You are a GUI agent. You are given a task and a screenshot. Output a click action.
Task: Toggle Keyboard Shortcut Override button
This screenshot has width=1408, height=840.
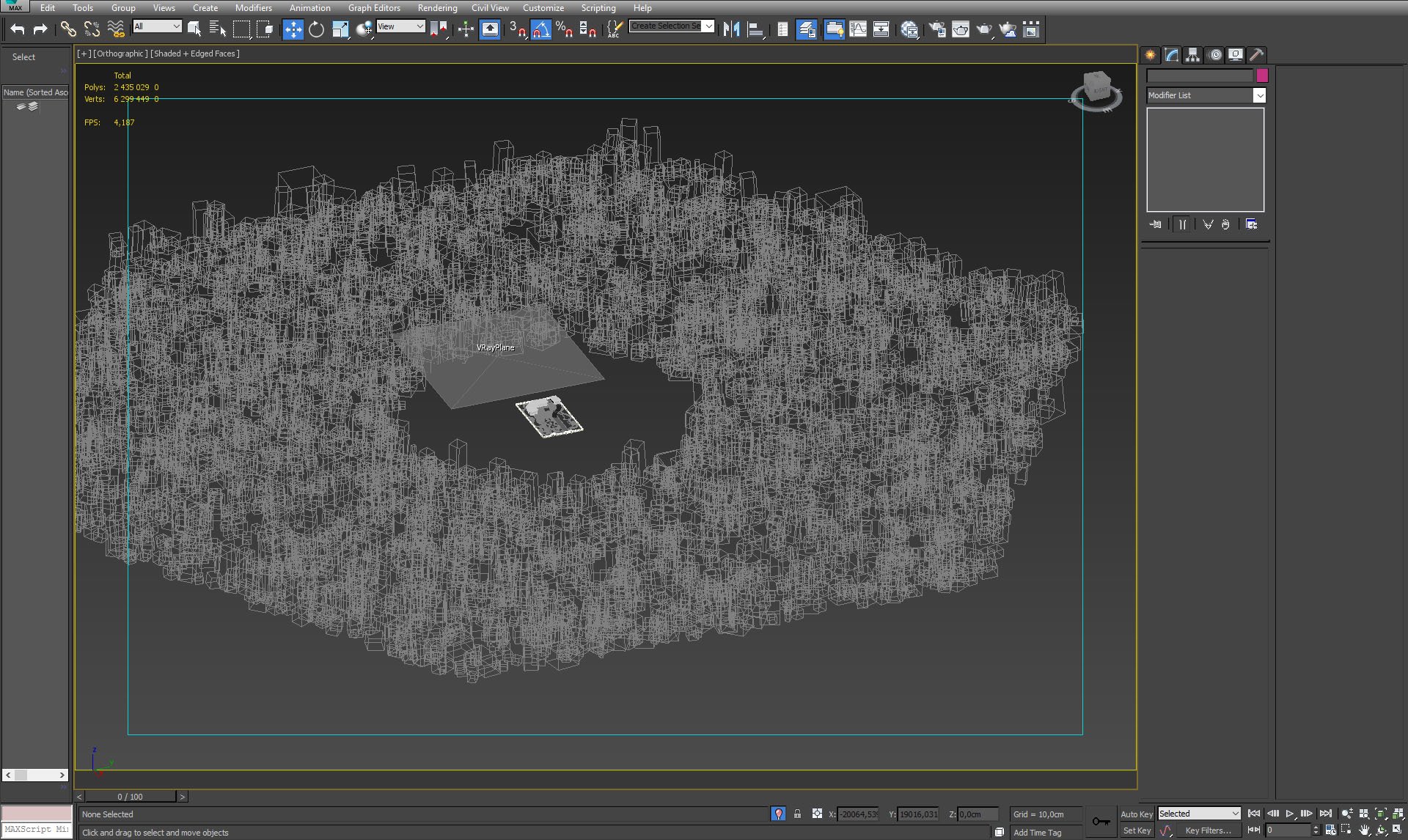pos(490,29)
